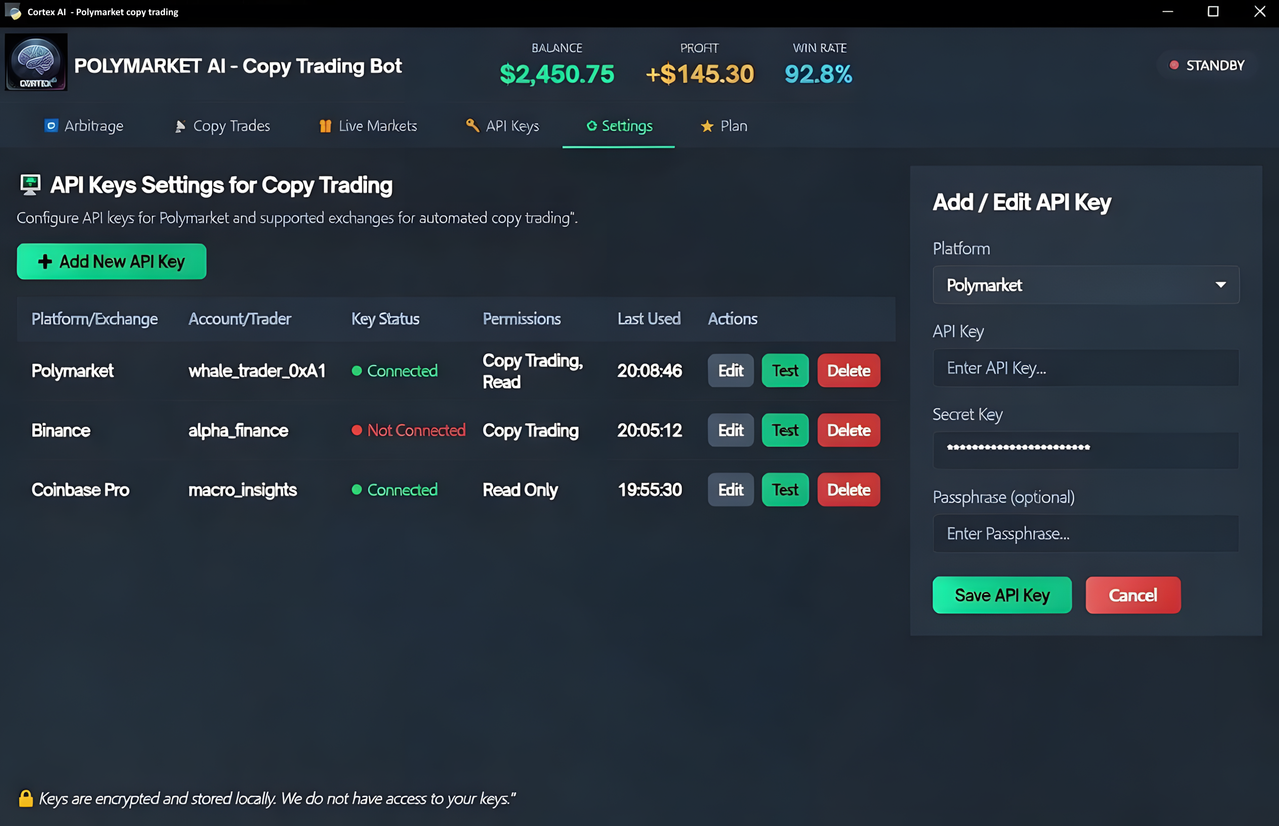Click the Enter API Key field

click(1086, 368)
